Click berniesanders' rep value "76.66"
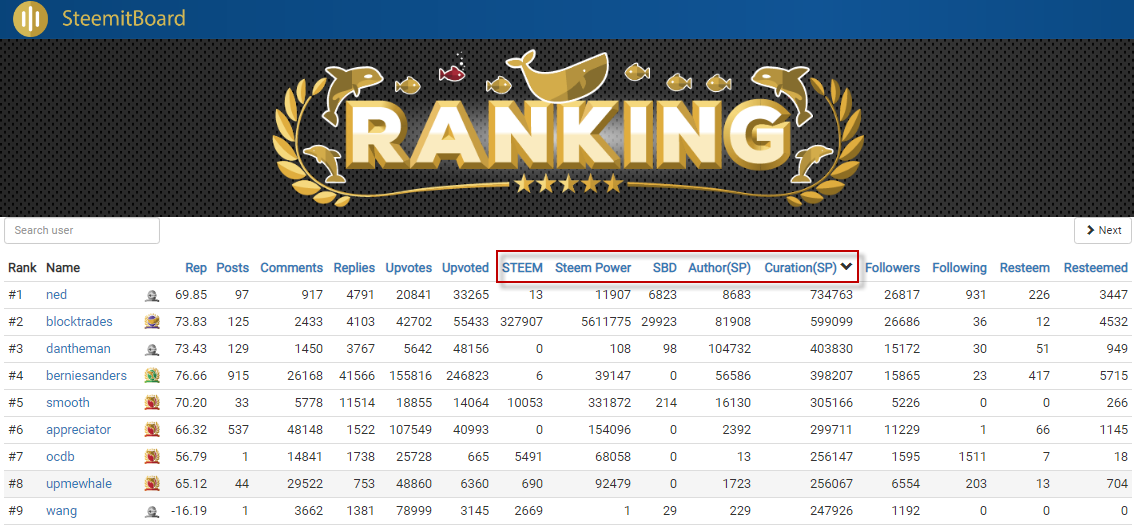1134x528 pixels. click(191, 376)
